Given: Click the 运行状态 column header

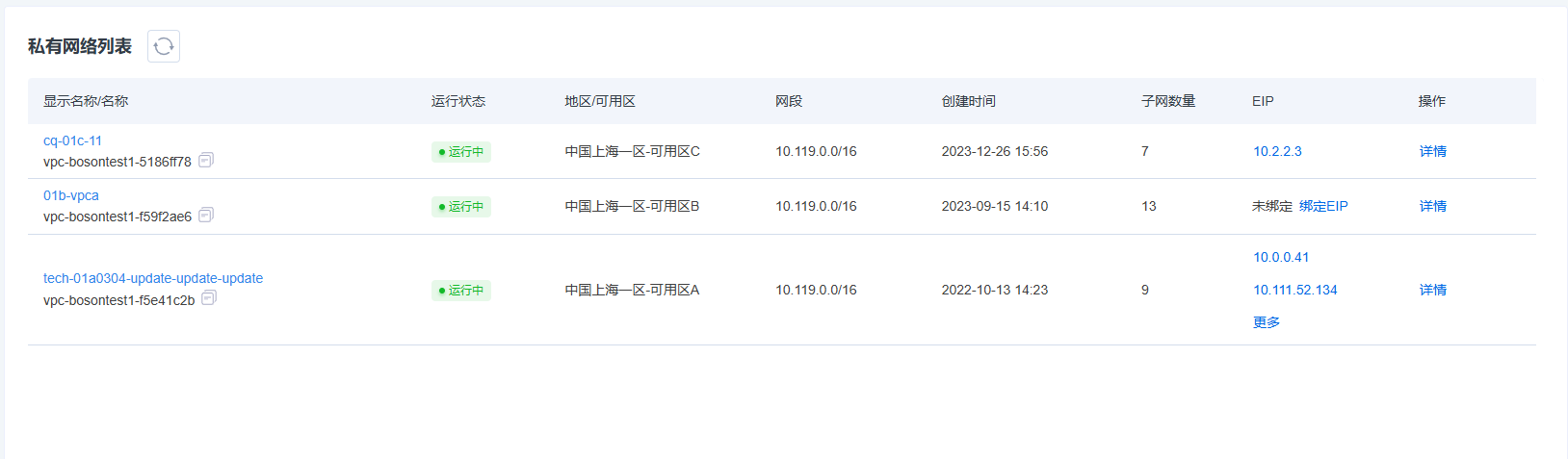Looking at the screenshot, I should pyautogui.click(x=458, y=101).
